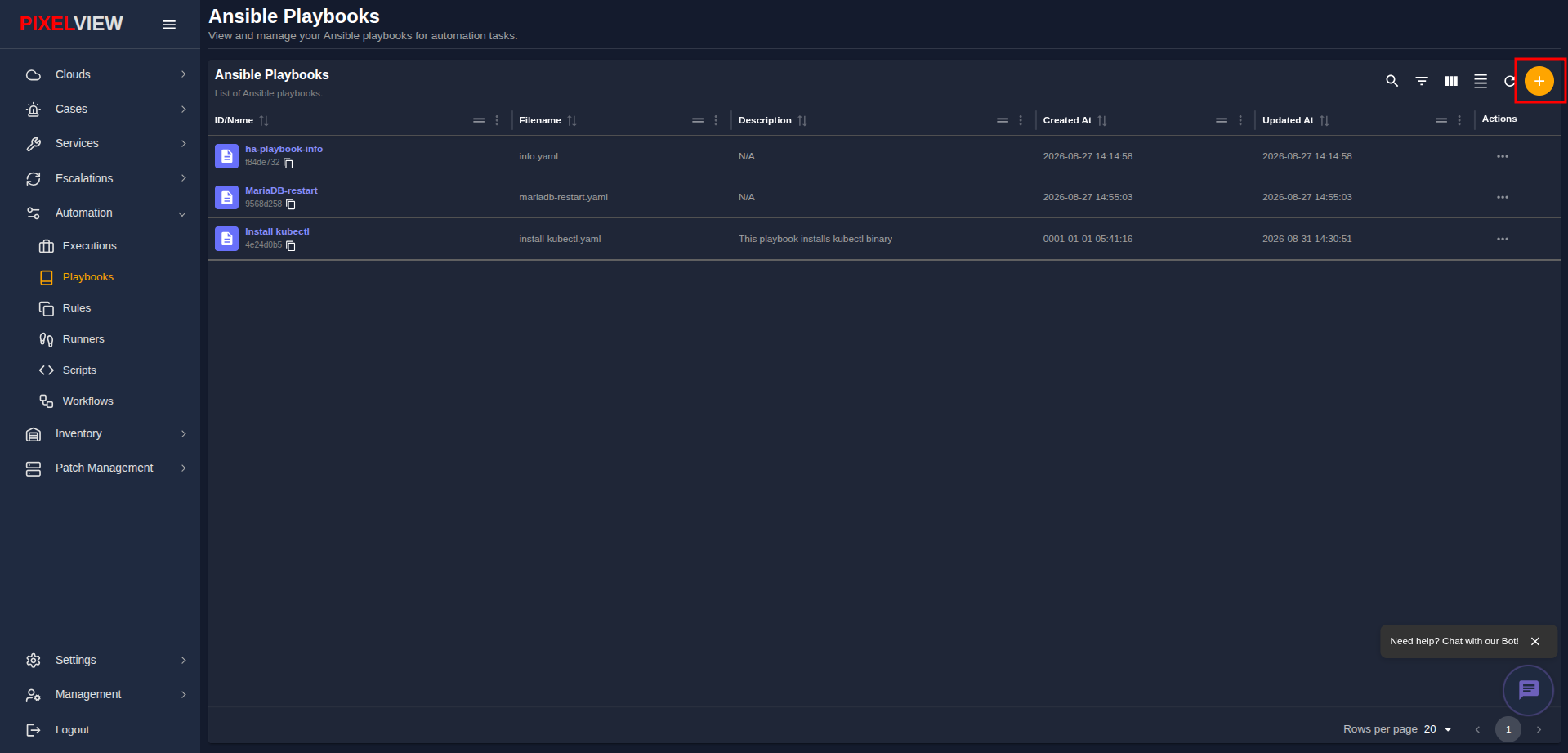Open Rows per page dropdown
1568x753 pixels.
1438,729
